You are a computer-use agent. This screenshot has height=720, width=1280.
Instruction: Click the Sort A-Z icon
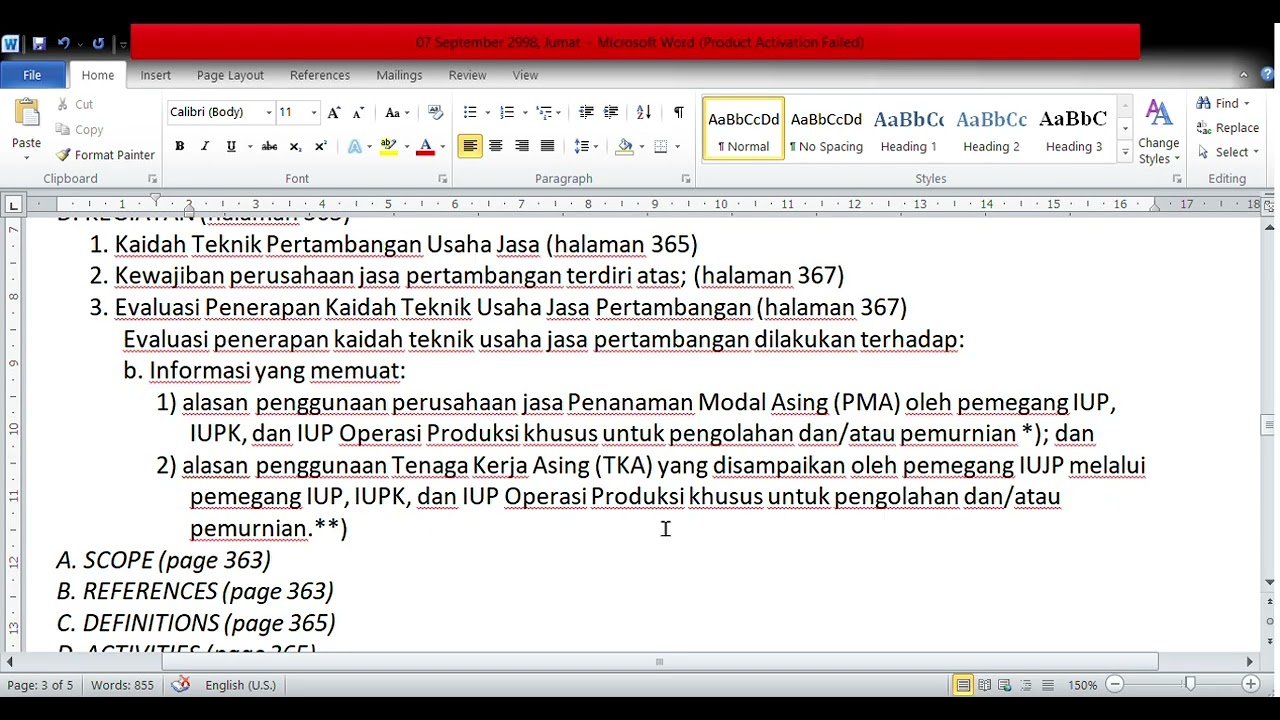tap(644, 112)
